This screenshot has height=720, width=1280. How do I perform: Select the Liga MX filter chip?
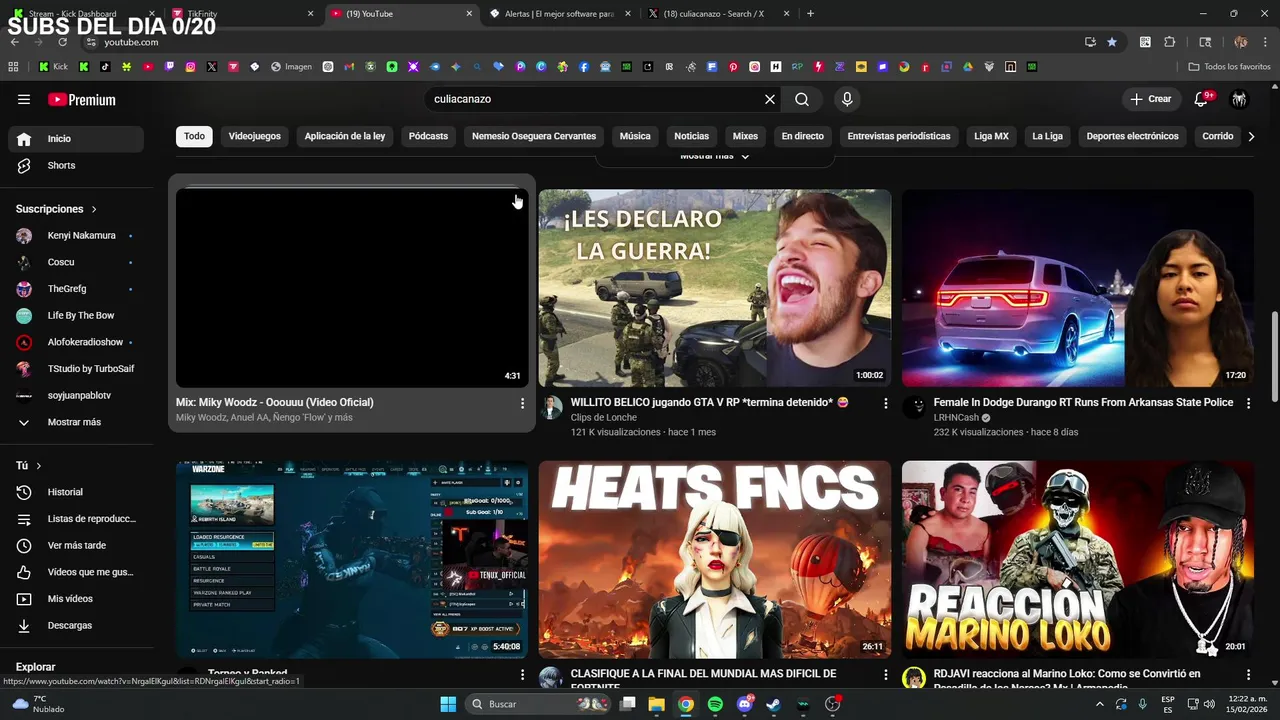tap(991, 136)
